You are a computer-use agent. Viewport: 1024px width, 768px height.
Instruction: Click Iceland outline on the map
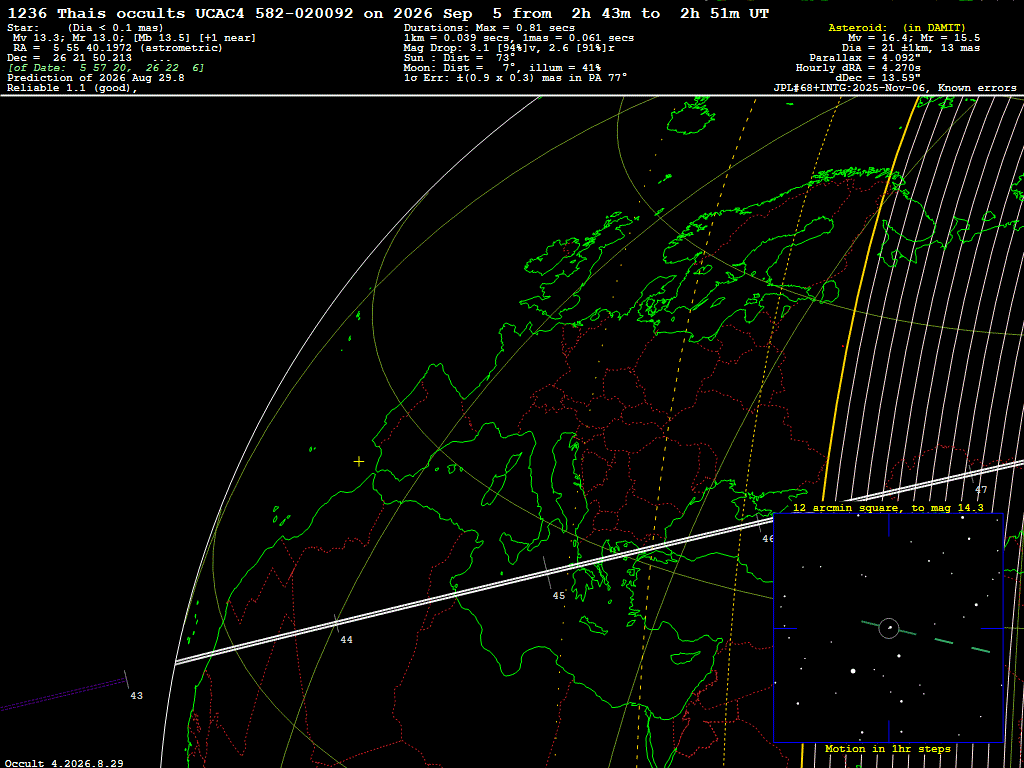pyautogui.click(x=691, y=116)
